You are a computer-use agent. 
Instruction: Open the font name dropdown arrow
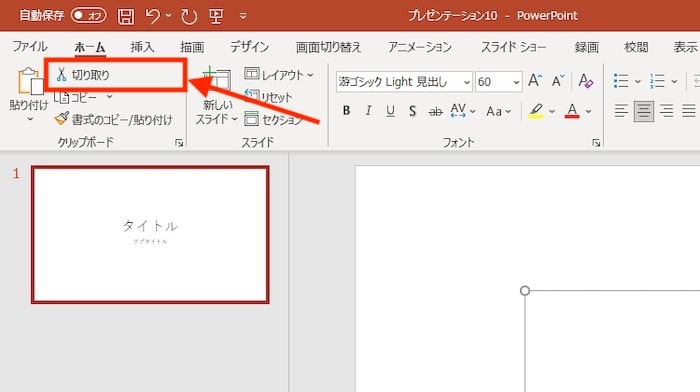[467, 83]
